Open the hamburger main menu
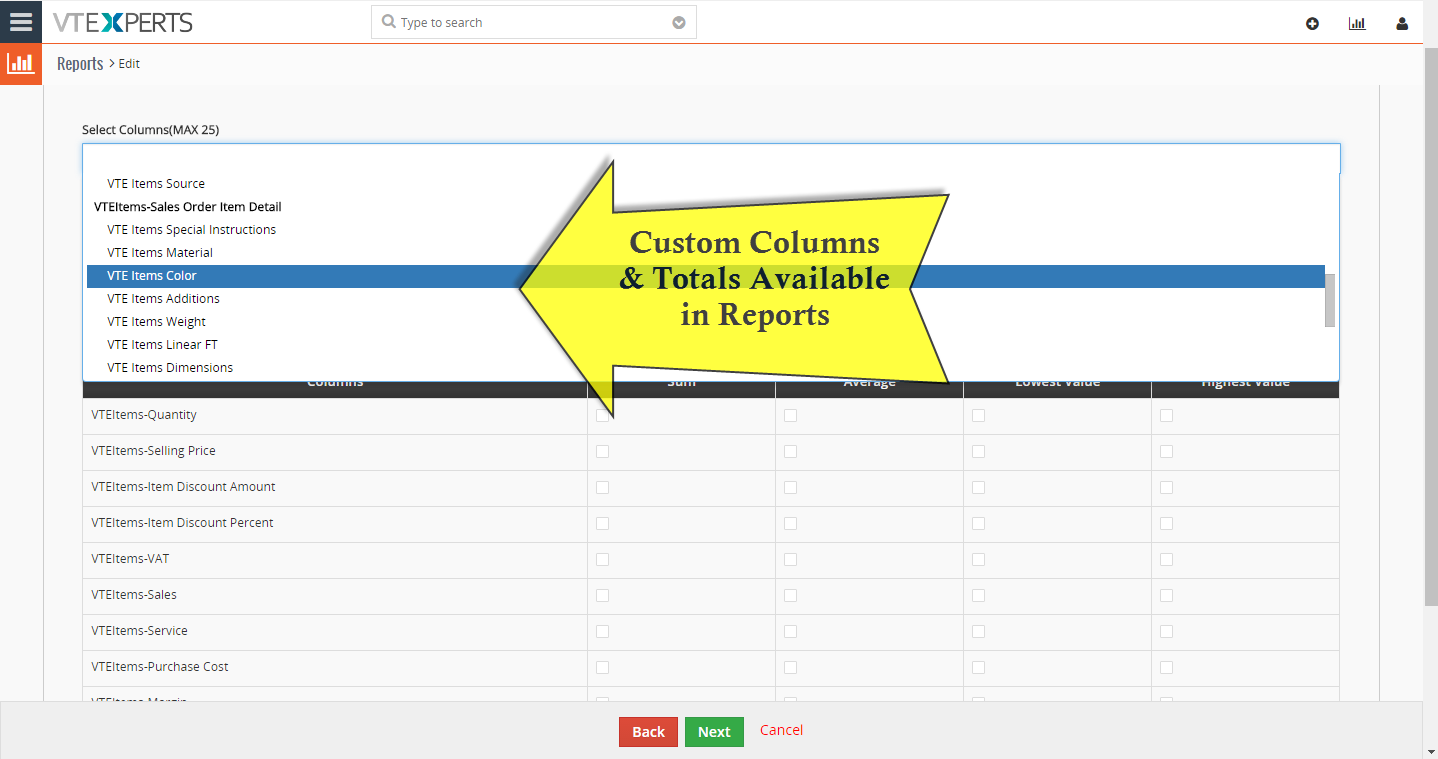The image size is (1438, 759). 20,21
